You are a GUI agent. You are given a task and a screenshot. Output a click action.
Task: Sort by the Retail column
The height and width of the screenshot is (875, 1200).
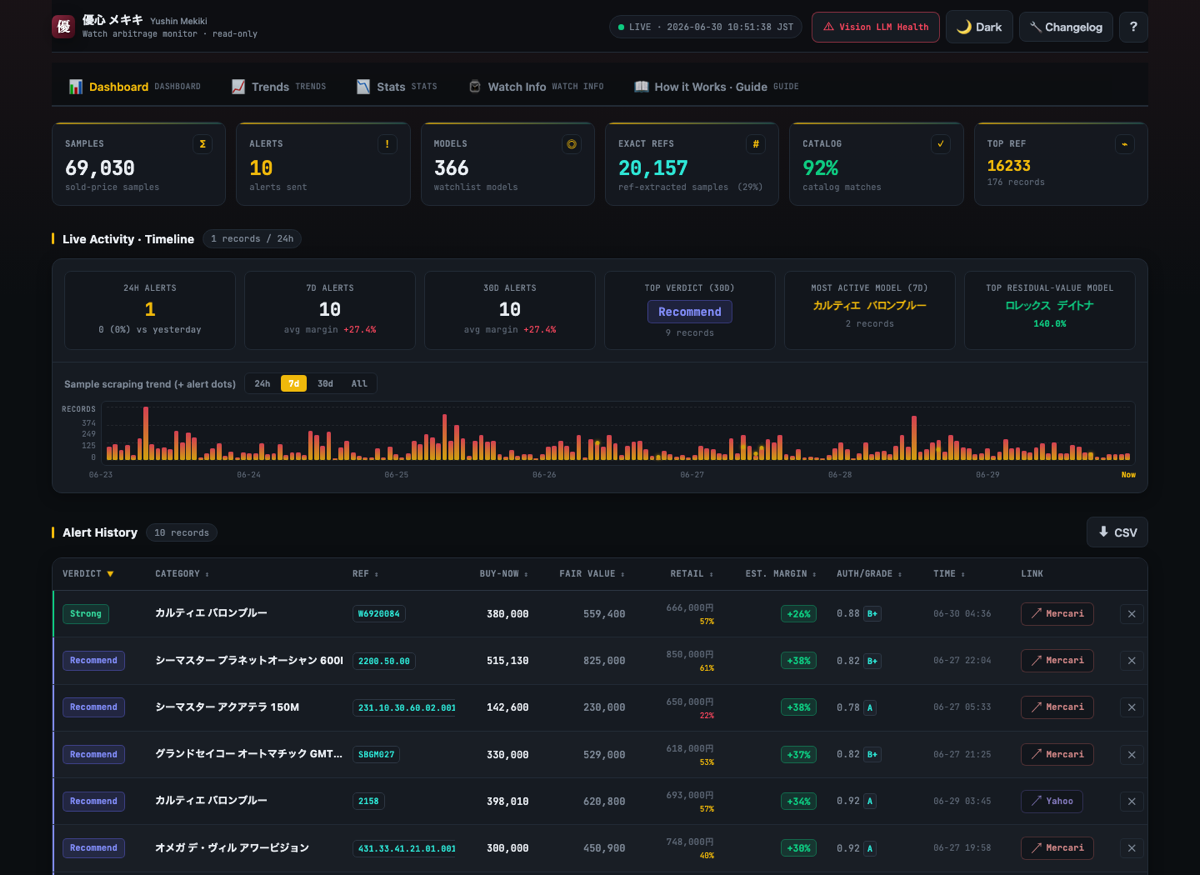[x=692, y=574]
